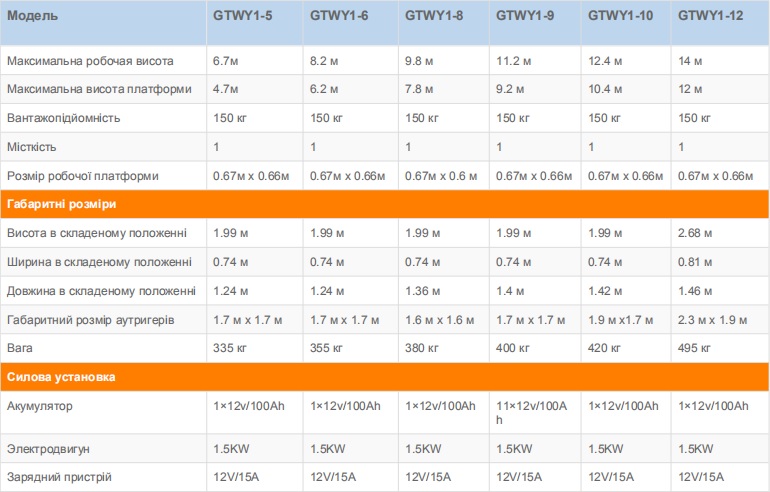Image resolution: width=770 pixels, height=492 pixels.
Task: Click the '7.8 м' platform height value
Action: [x=419, y=89]
